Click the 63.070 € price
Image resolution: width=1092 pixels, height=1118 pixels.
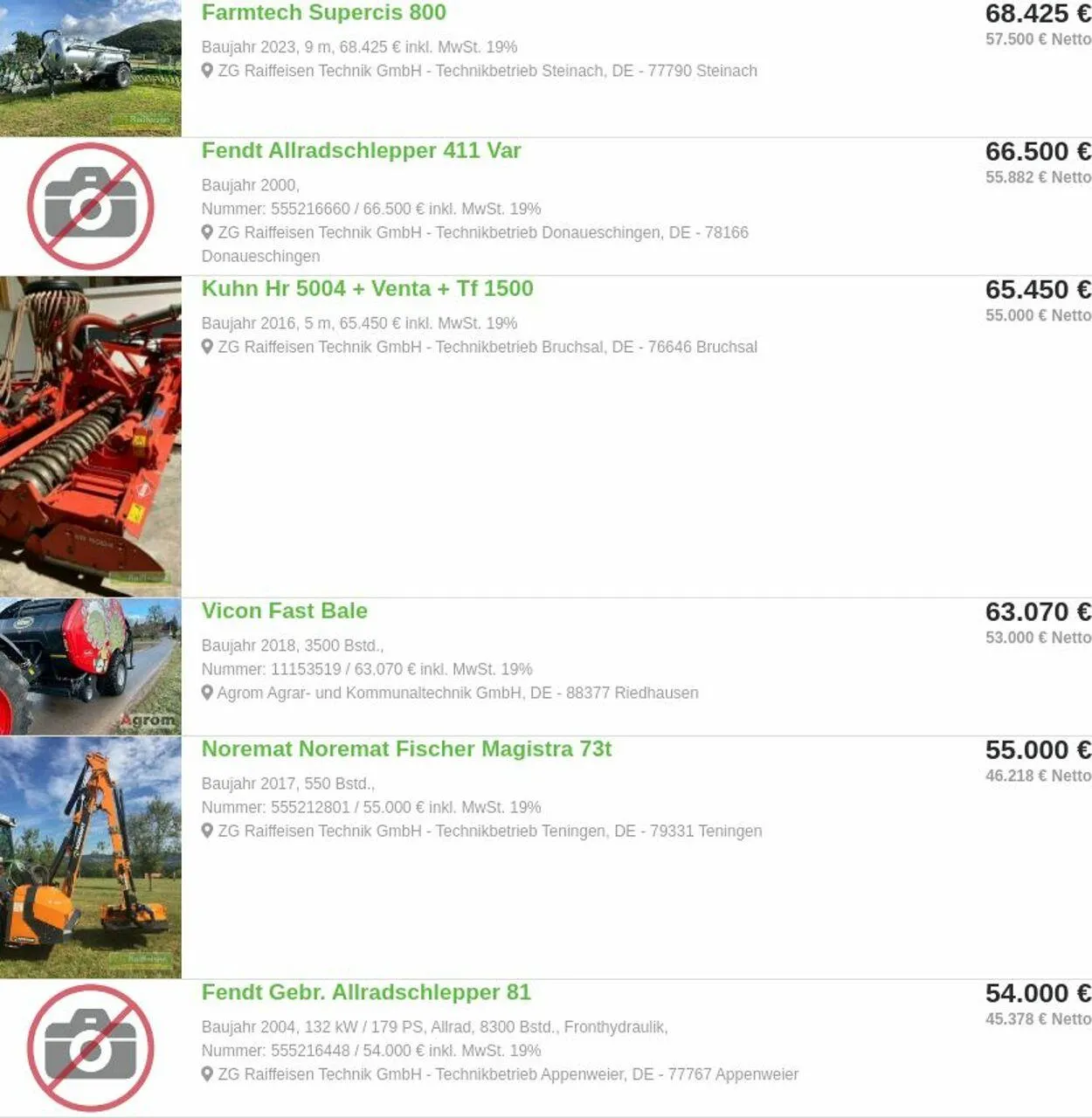(1038, 611)
